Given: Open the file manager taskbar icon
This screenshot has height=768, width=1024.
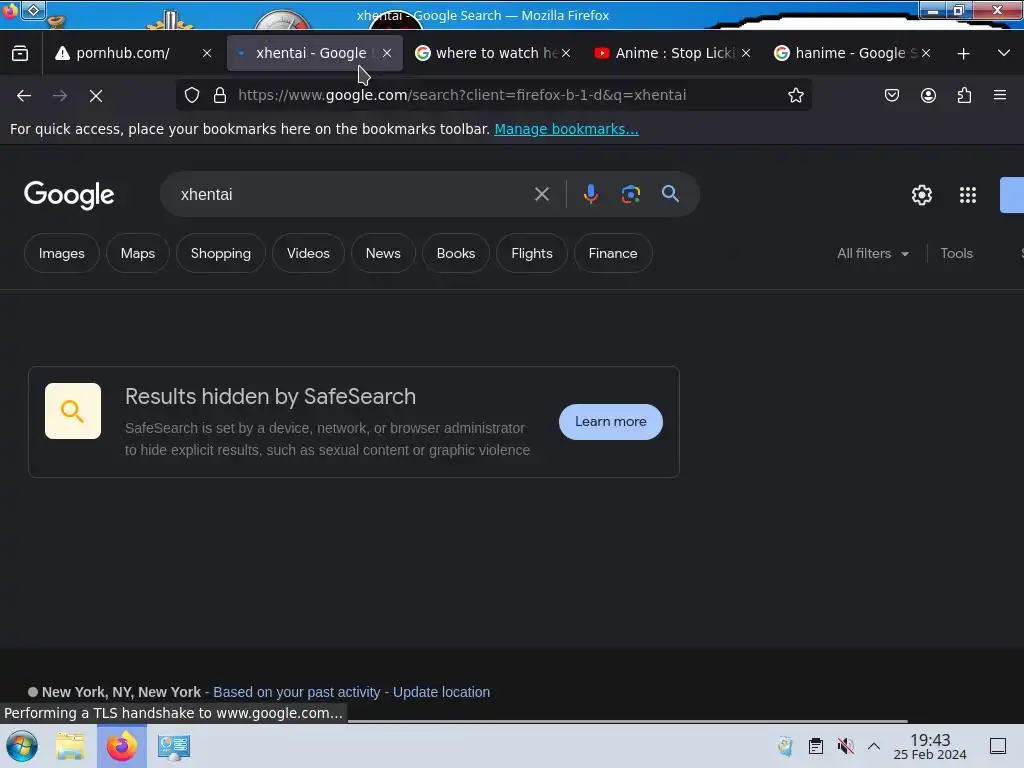Looking at the screenshot, I should tap(70, 746).
